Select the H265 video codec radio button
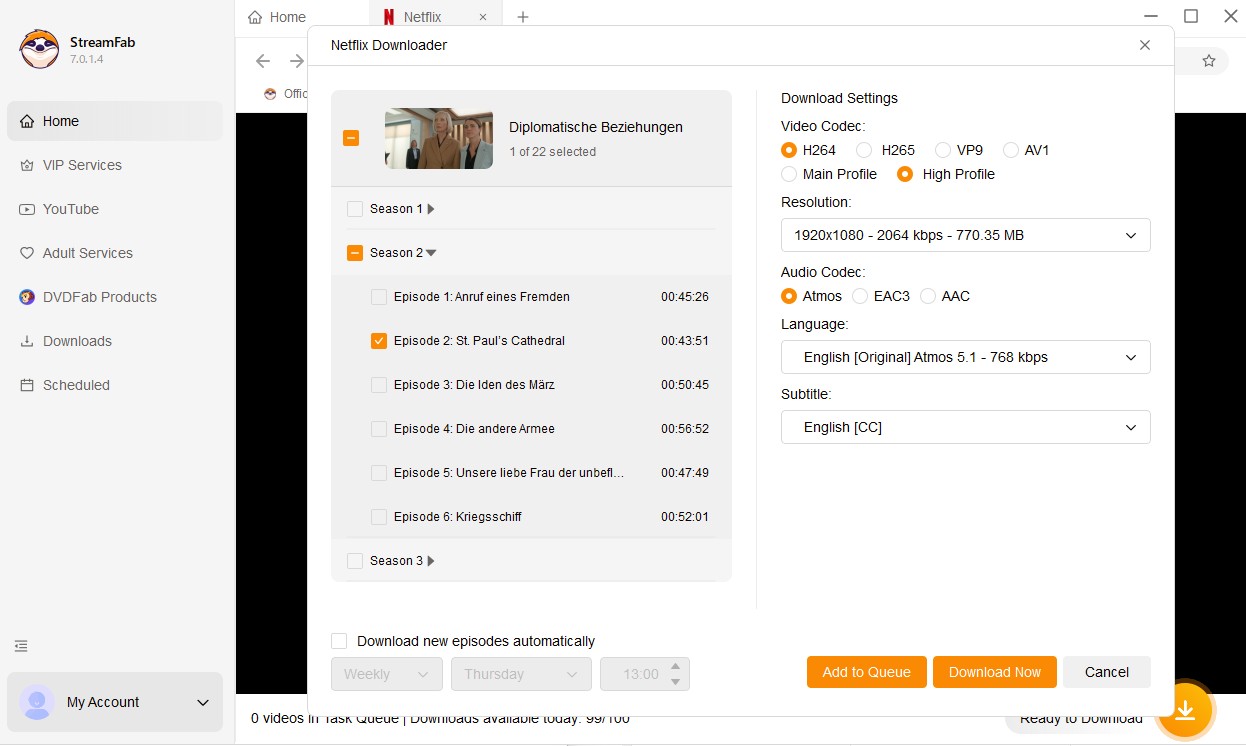Viewport: 1246px width, 746px height. tap(863, 150)
